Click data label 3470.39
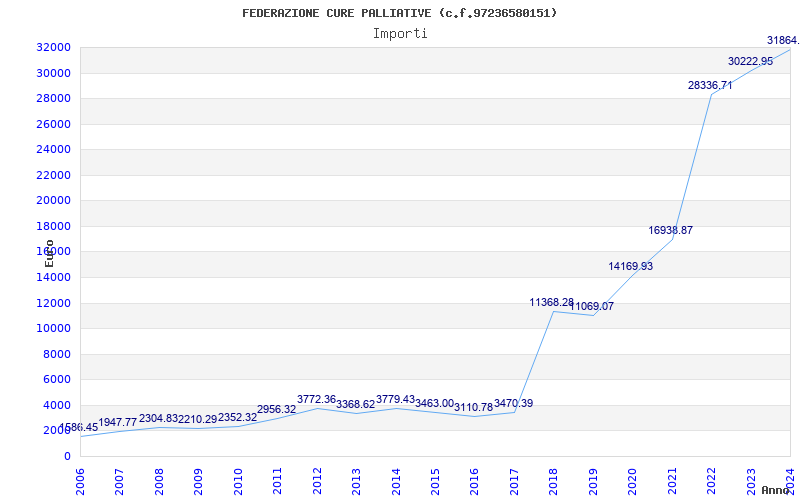The image size is (800, 500). point(514,404)
